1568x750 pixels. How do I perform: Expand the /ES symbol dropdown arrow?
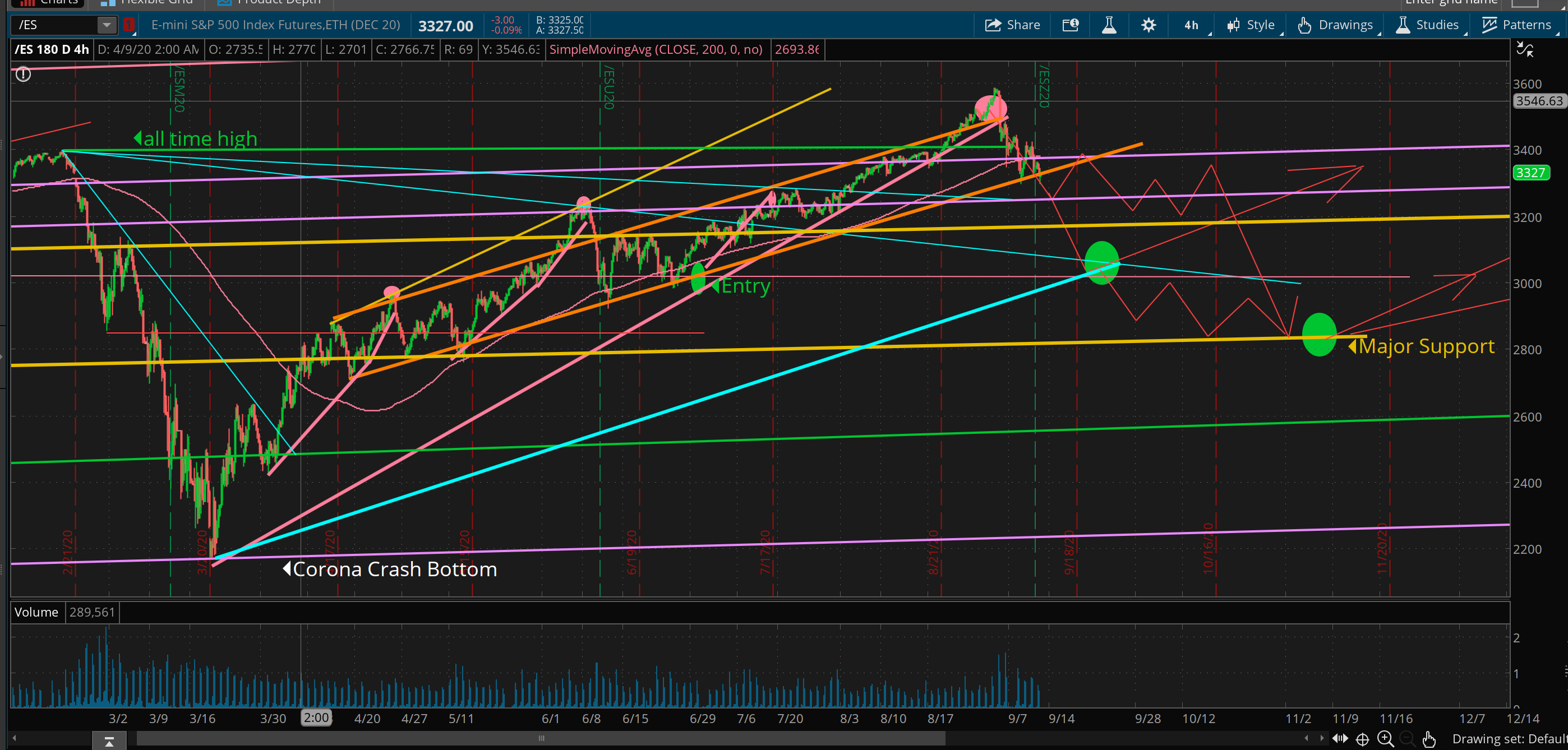pyautogui.click(x=107, y=25)
